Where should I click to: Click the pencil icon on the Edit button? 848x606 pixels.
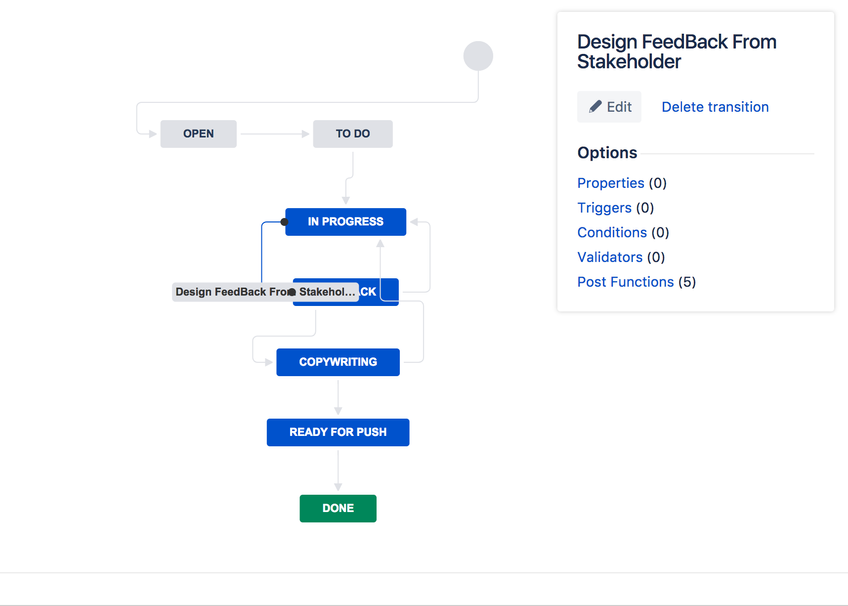click(x=595, y=106)
